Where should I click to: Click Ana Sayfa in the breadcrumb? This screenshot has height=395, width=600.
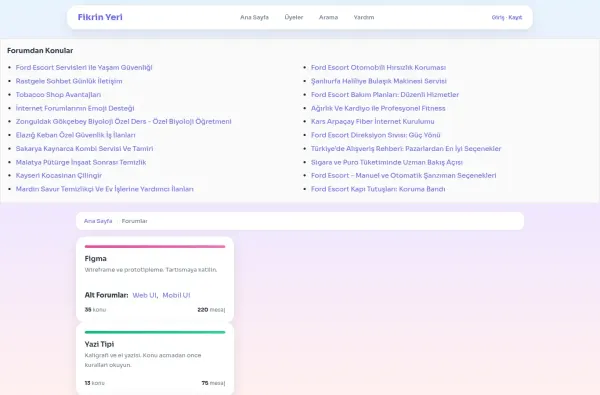click(x=98, y=221)
